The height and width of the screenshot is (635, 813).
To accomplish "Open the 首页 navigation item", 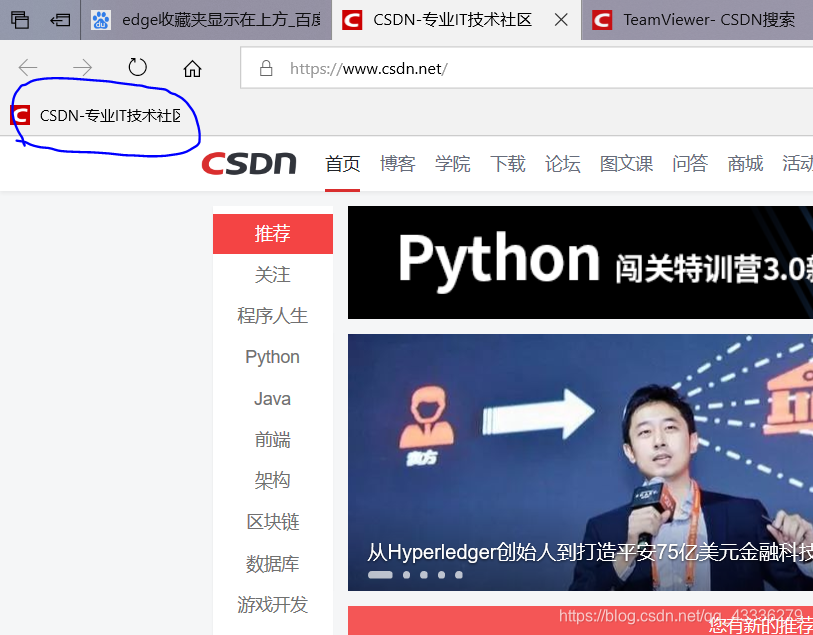I will pos(342,164).
